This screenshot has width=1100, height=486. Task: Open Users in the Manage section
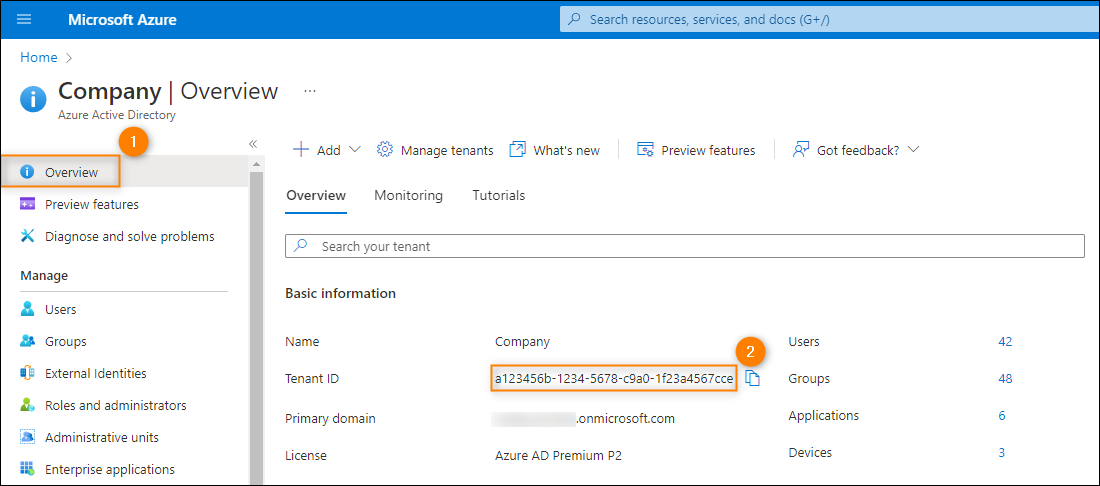(x=60, y=309)
